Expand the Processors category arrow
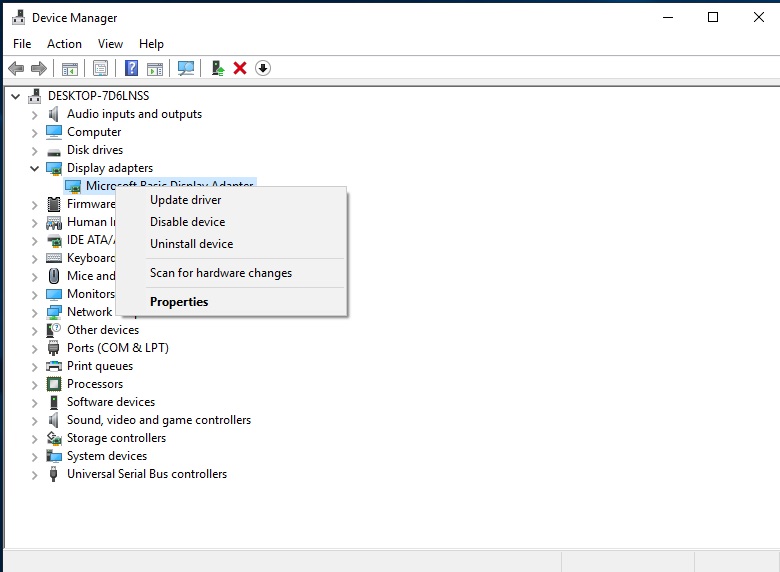 (35, 384)
